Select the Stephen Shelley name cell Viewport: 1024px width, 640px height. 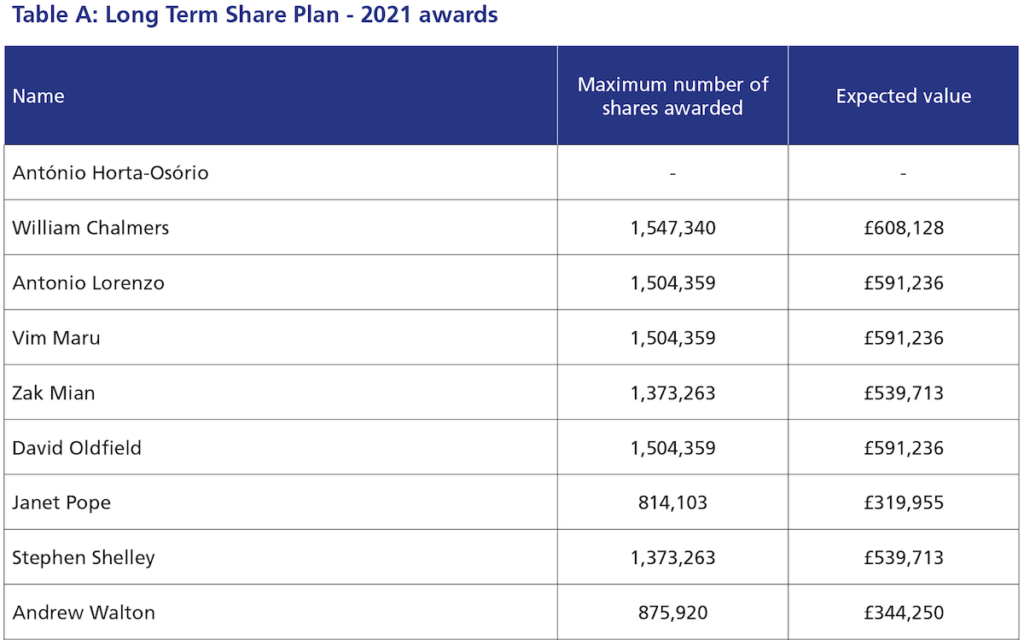pyautogui.click(x=84, y=558)
